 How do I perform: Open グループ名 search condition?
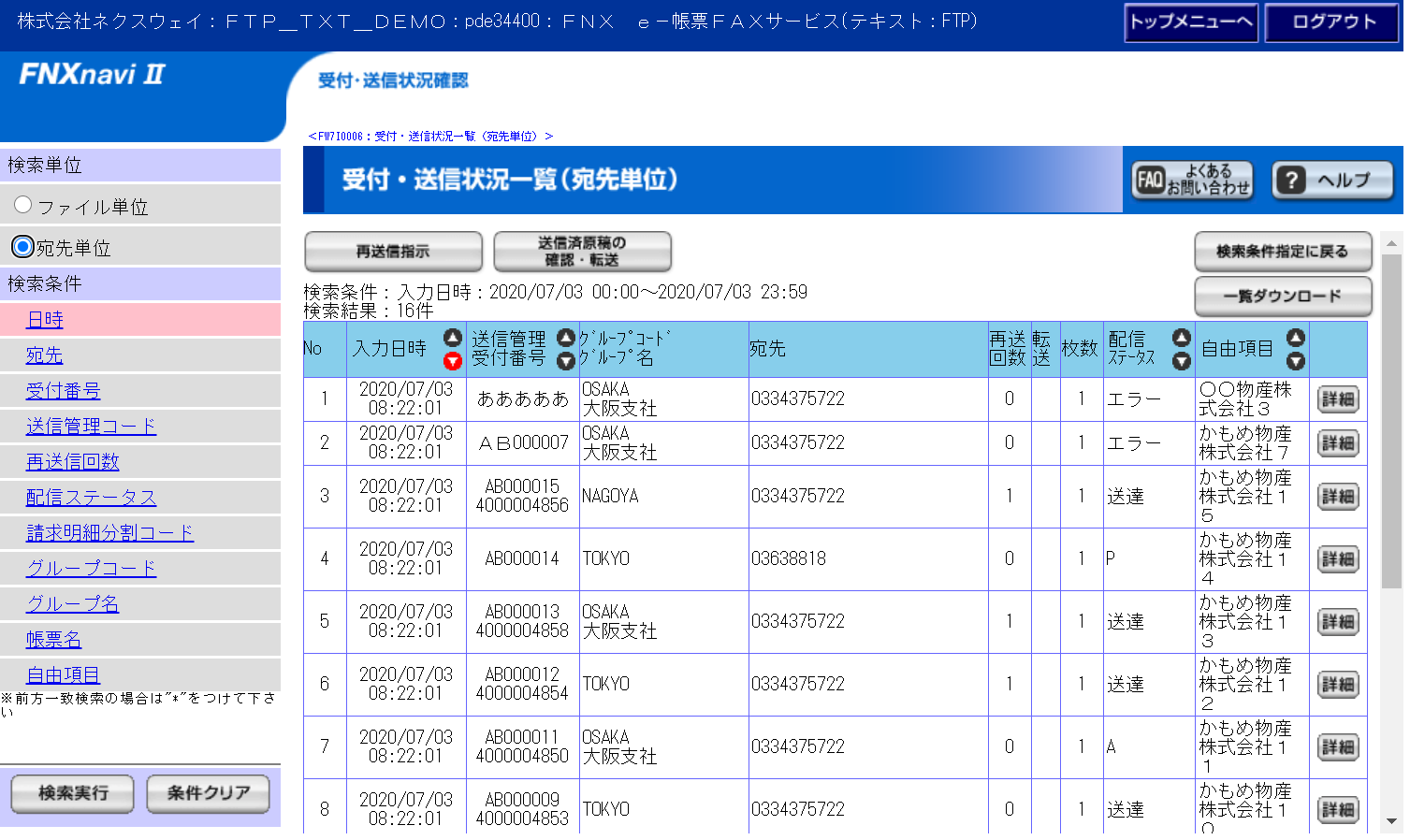(x=73, y=604)
